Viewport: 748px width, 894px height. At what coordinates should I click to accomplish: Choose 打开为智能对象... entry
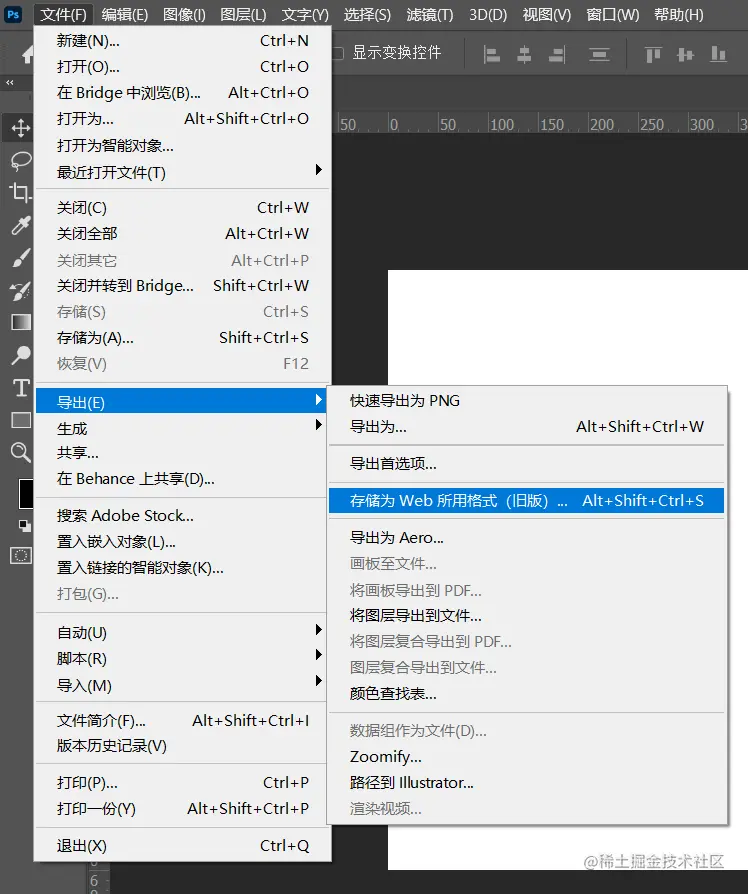pos(182,145)
